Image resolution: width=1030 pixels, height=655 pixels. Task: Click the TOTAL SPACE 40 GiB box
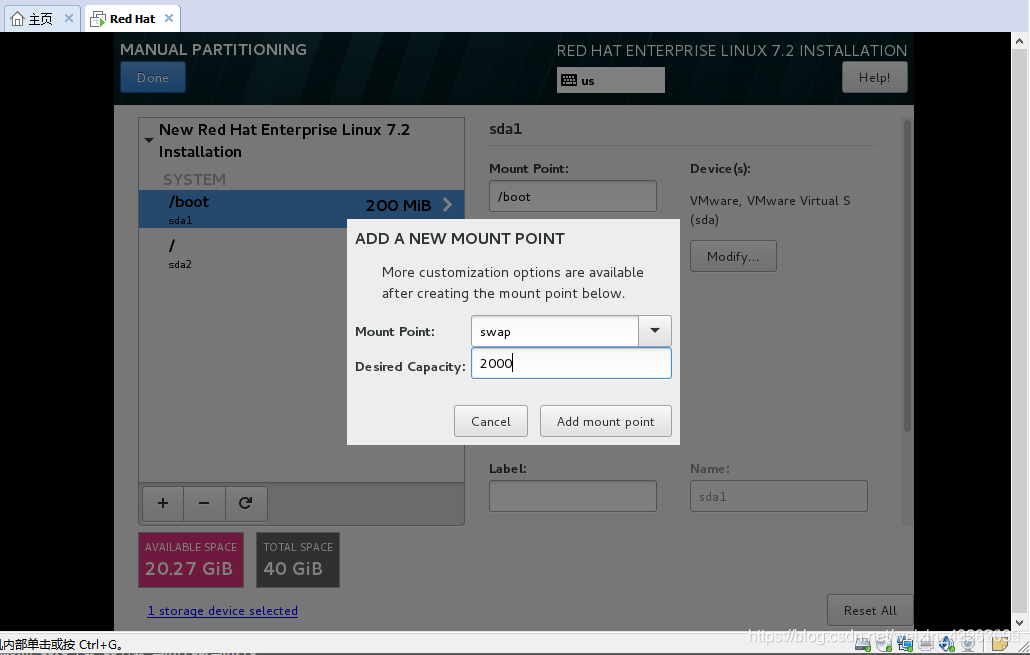point(298,560)
